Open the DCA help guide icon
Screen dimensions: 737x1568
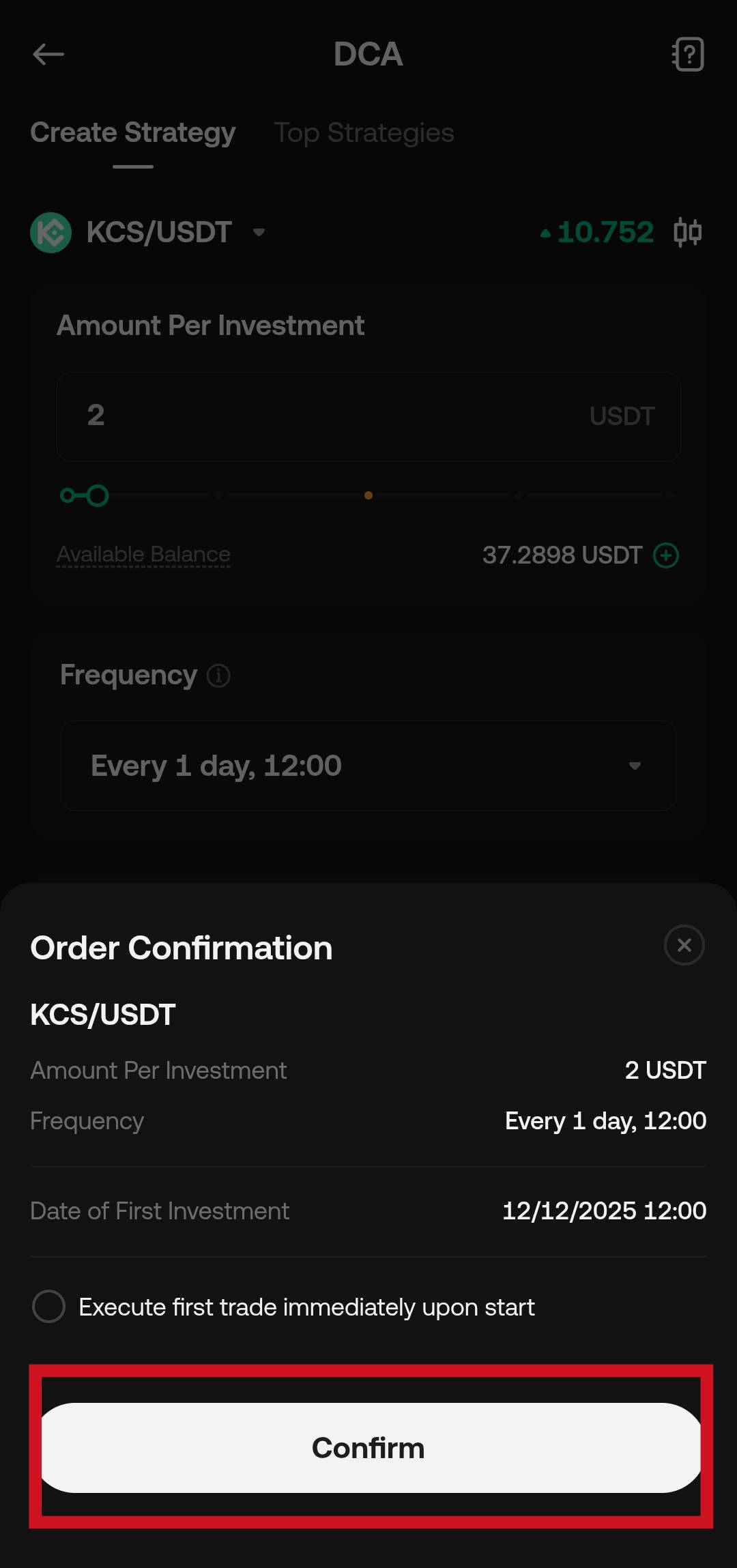688,55
